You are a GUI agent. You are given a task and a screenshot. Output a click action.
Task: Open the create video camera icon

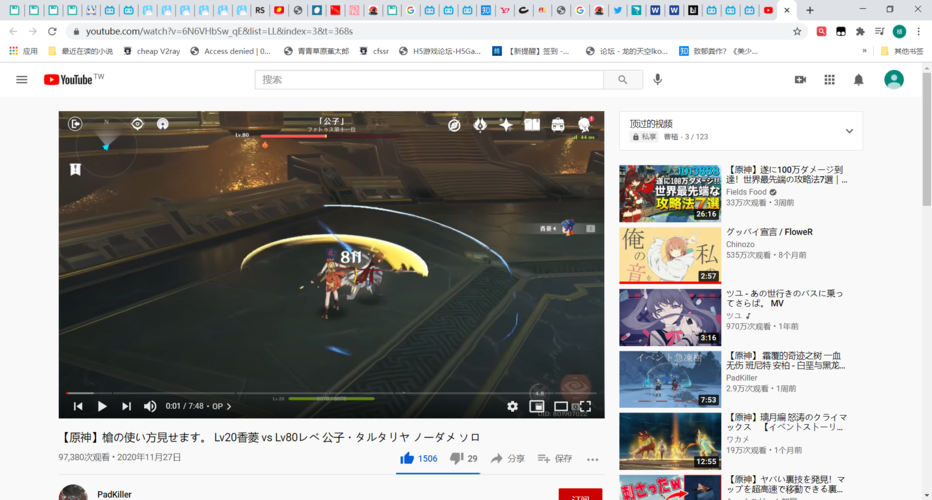coord(800,80)
